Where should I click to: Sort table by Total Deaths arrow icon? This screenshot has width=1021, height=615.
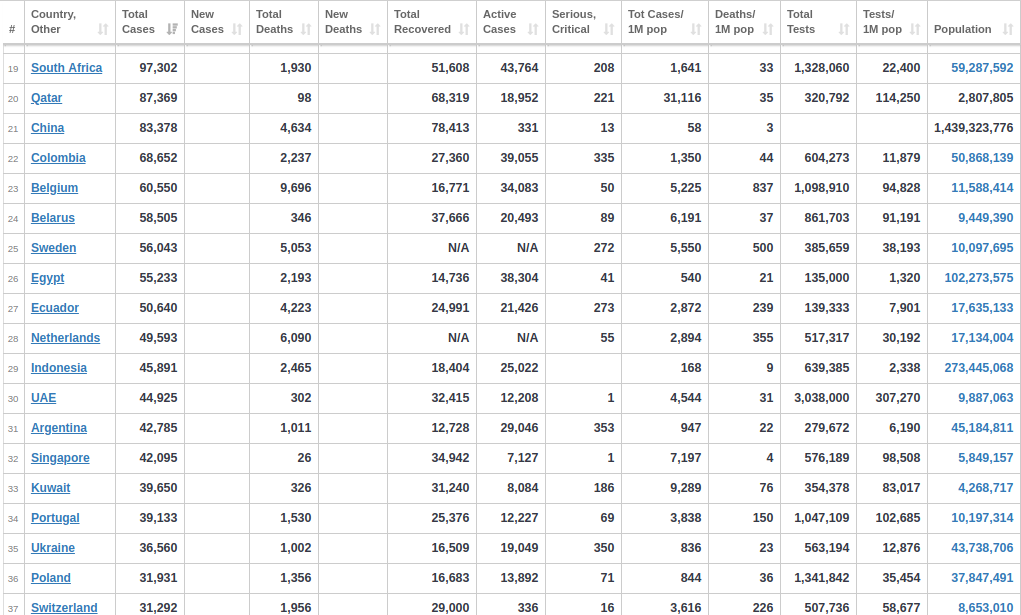coord(306,29)
